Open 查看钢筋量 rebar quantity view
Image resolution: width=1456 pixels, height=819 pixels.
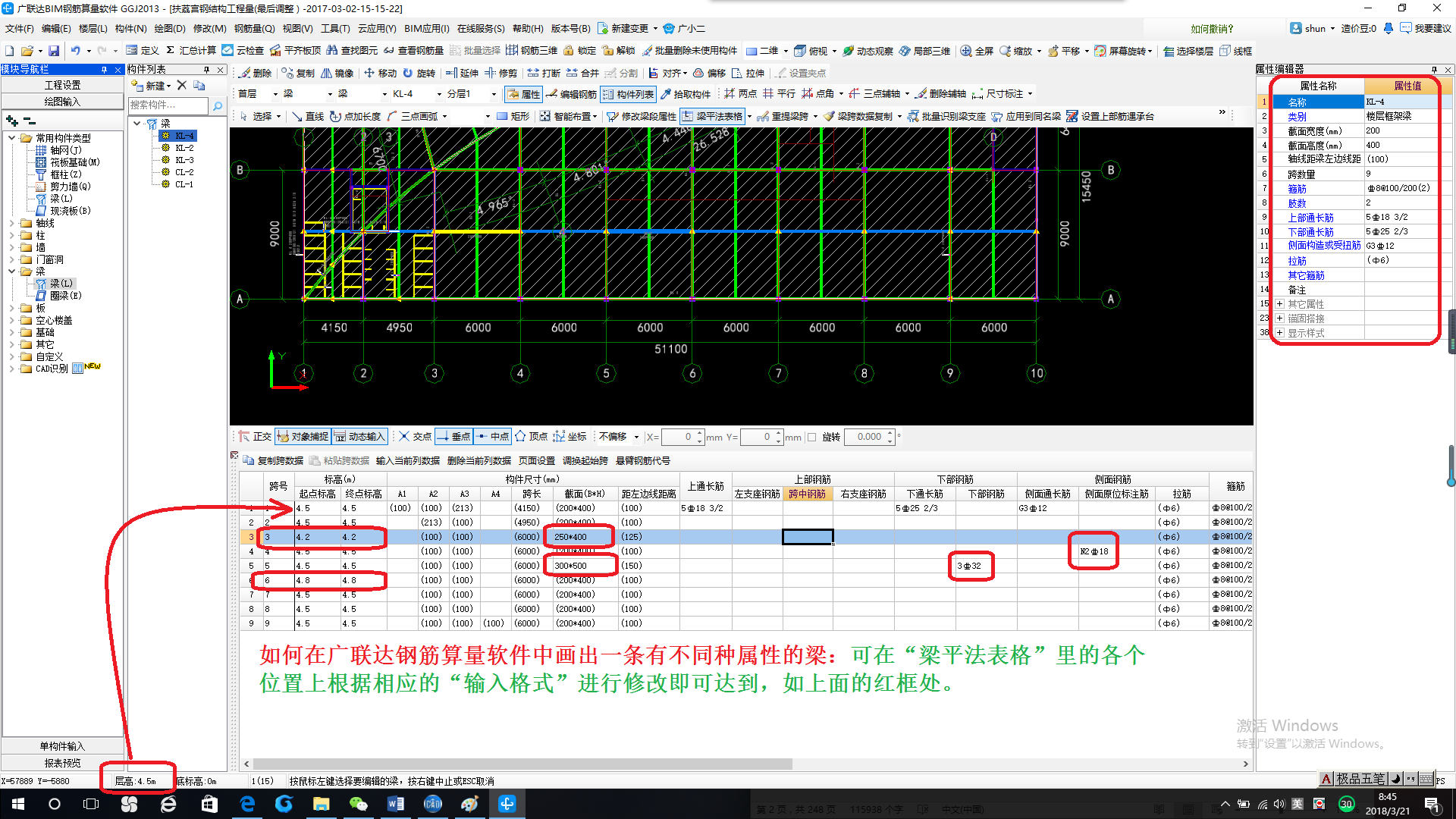(x=413, y=51)
